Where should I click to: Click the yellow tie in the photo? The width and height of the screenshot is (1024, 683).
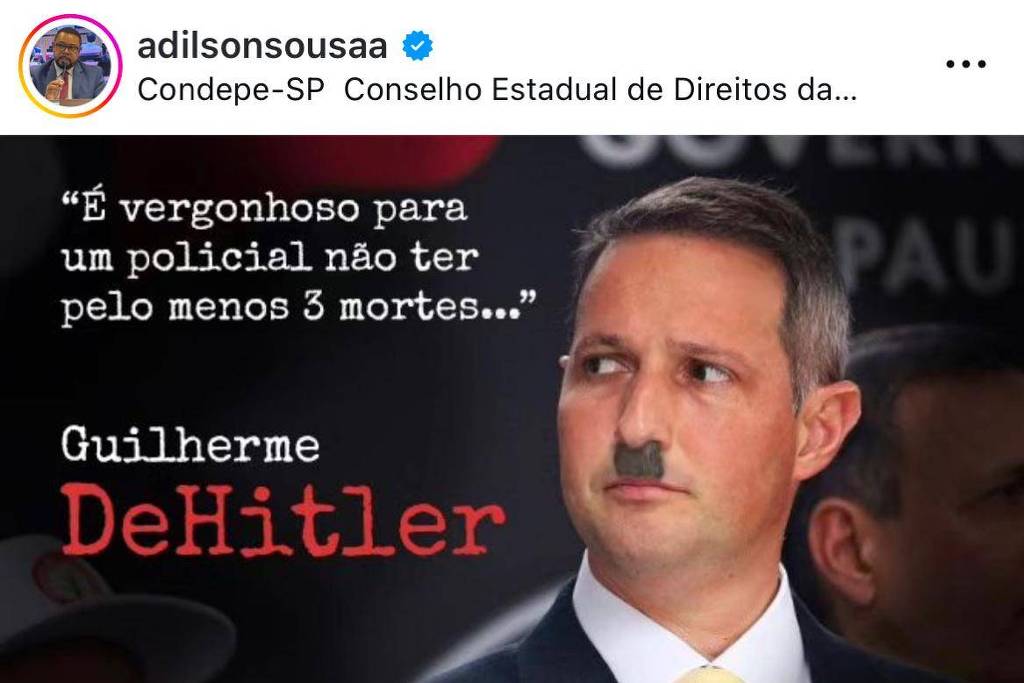click(711, 675)
